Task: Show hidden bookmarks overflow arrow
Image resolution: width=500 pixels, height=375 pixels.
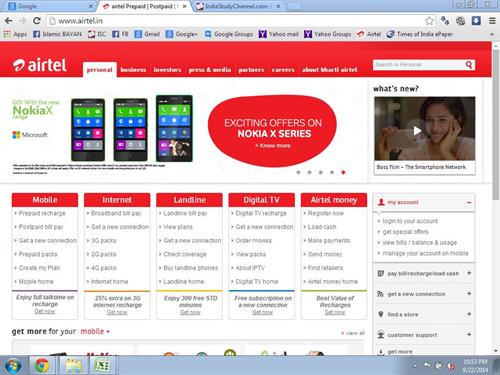Action: (x=492, y=34)
